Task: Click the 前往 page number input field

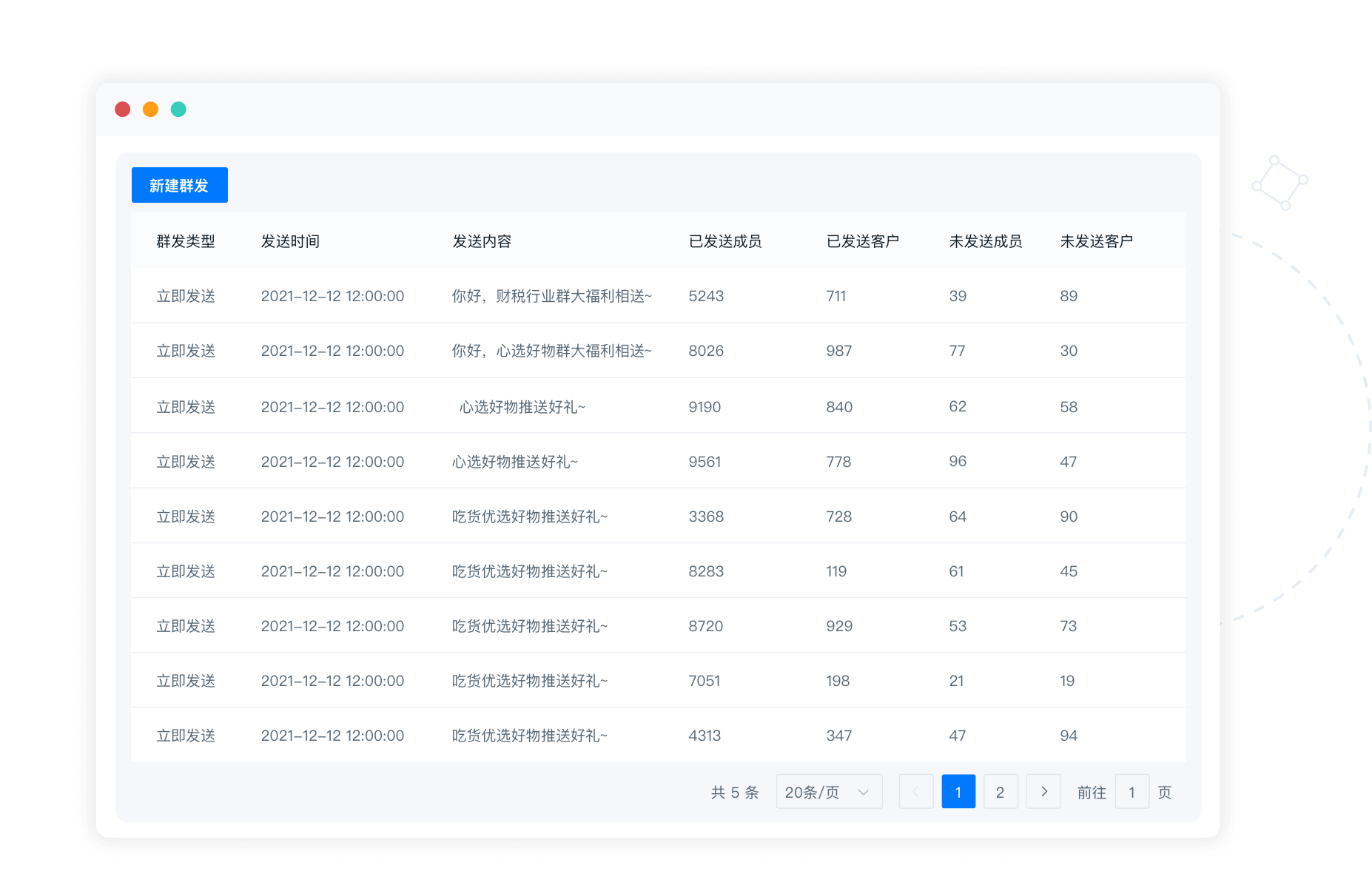Action: click(x=1131, y=792)
